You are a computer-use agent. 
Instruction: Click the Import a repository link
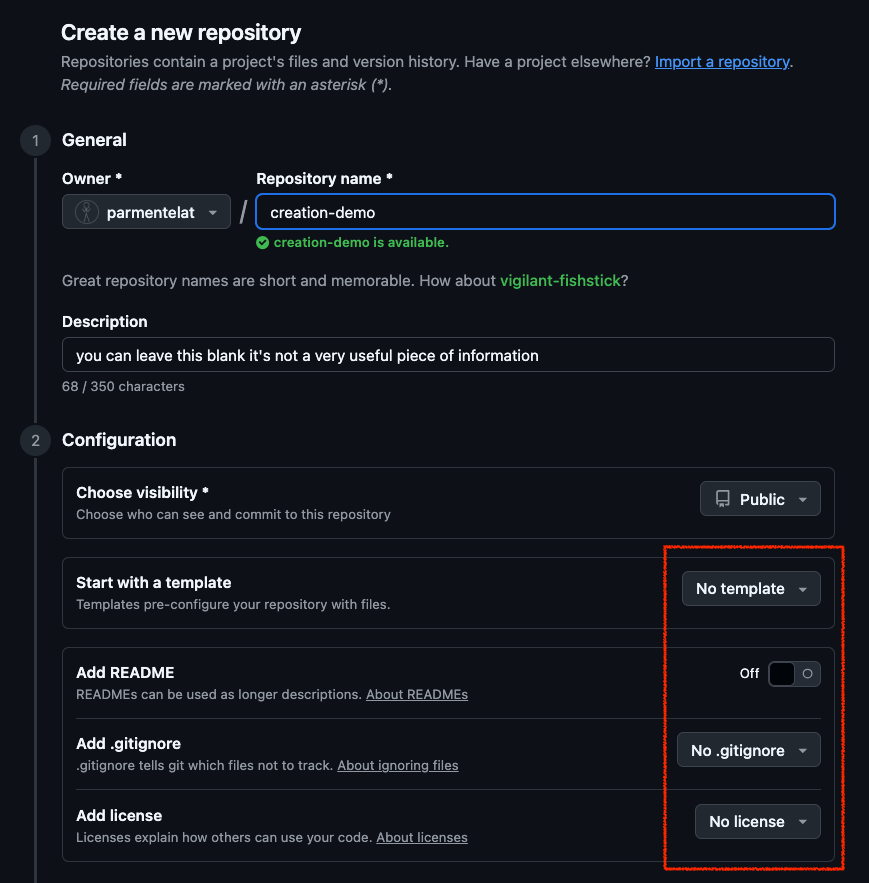722,62
